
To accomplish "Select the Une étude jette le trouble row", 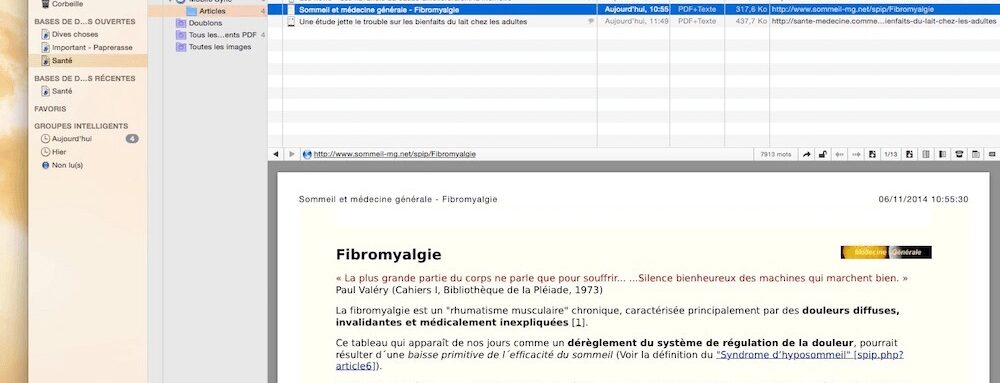I will point(633,21).
